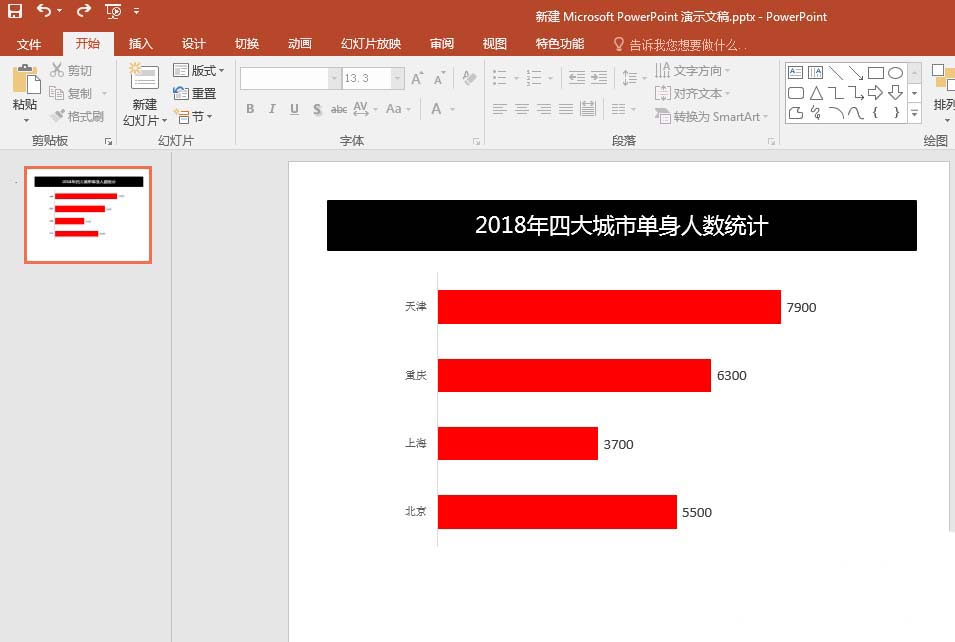The width and height of the screenshot is (955, 642).
Task: Open the Customize Quick Access Toolbar arrow
Action: tap(136, 11)
